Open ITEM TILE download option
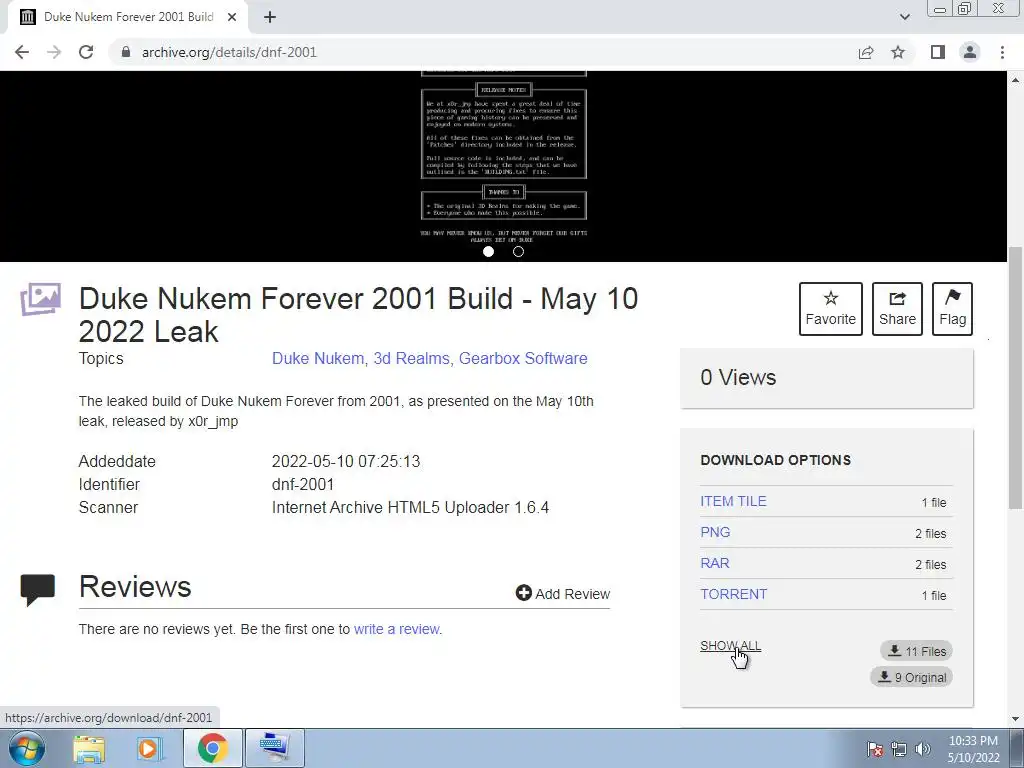 tap(733, 501)
